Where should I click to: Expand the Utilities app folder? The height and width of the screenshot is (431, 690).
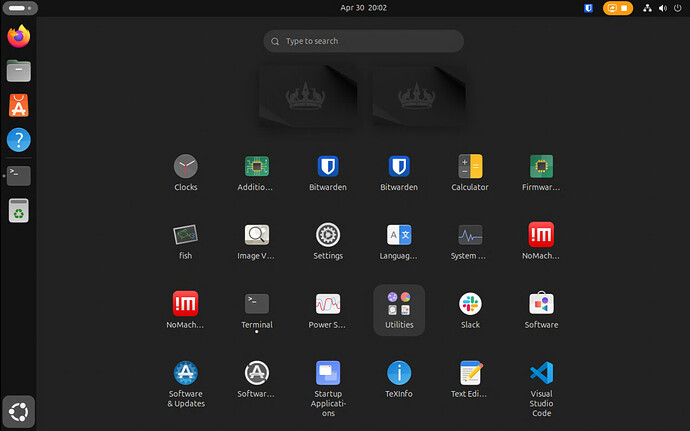pos(399,310)
